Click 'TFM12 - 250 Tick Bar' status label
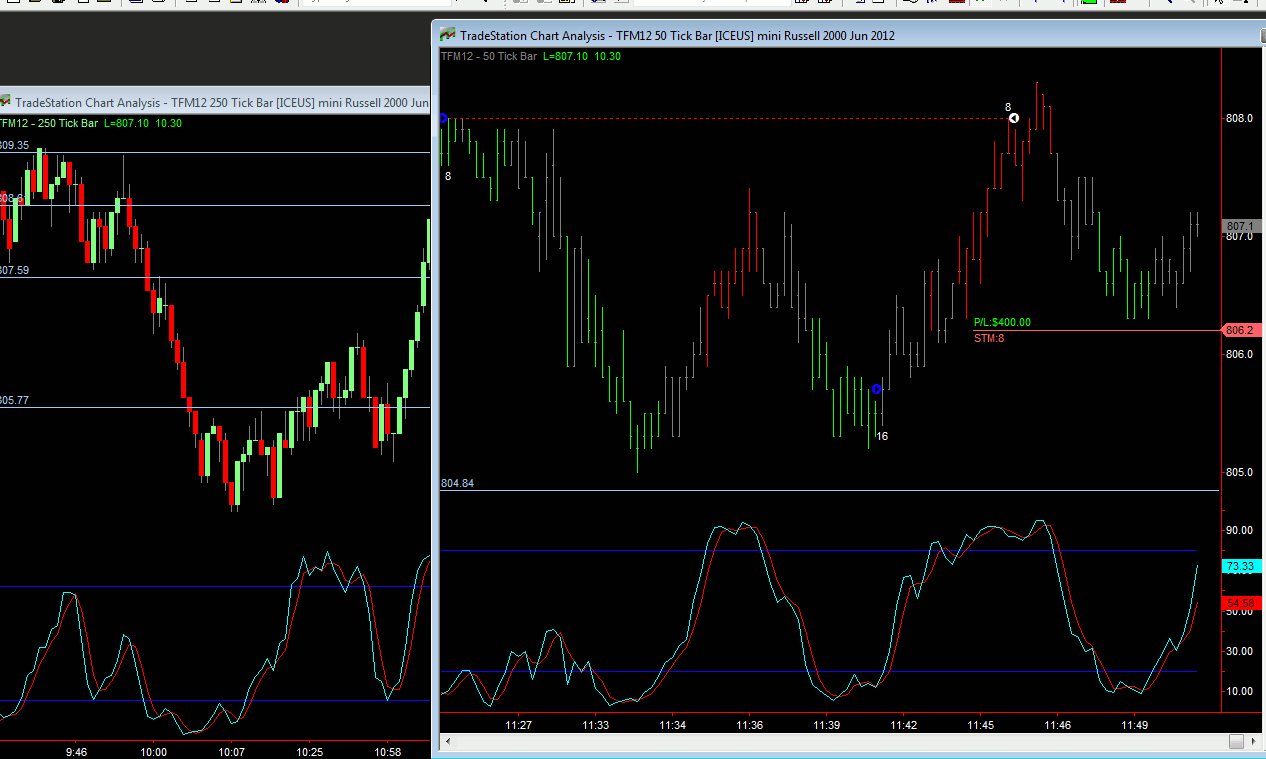The width and height of the screenshot is (1266, 759). (48, 124)
